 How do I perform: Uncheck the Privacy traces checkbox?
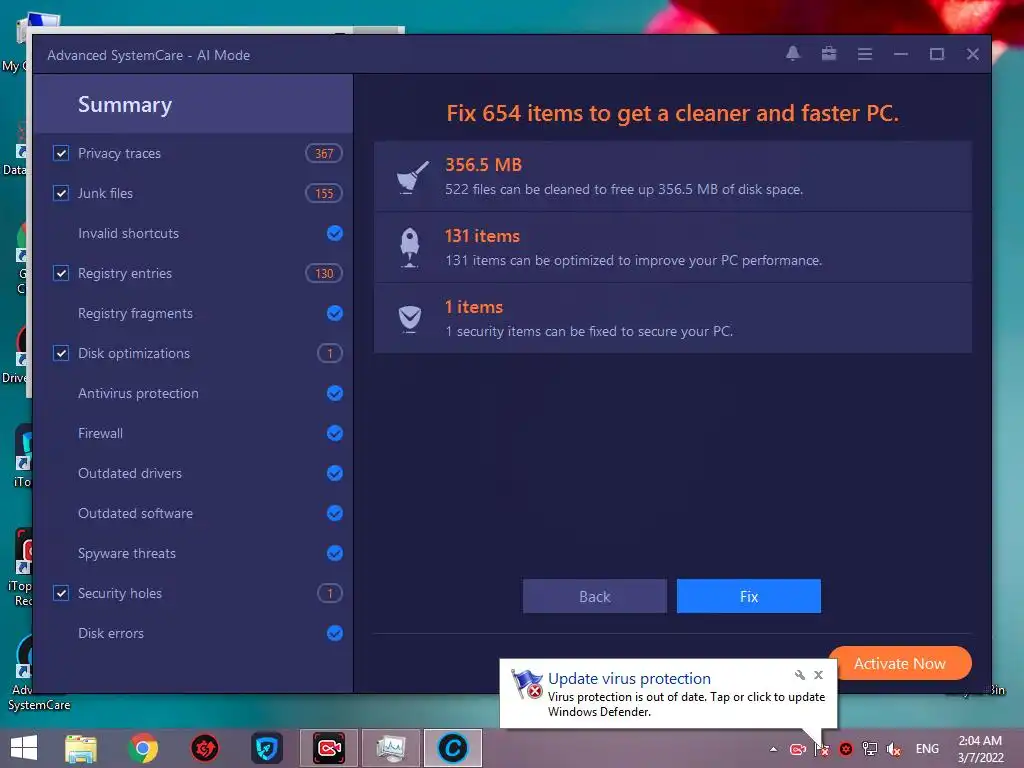click(61, 153)
